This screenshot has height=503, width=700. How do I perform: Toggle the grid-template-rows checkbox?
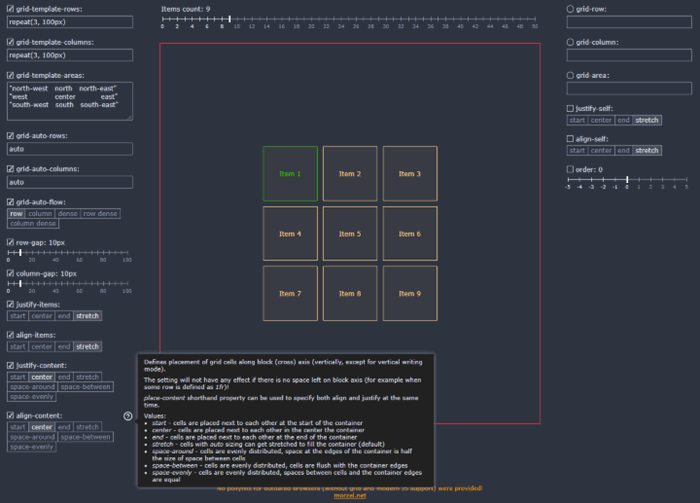tap(10, 9)
